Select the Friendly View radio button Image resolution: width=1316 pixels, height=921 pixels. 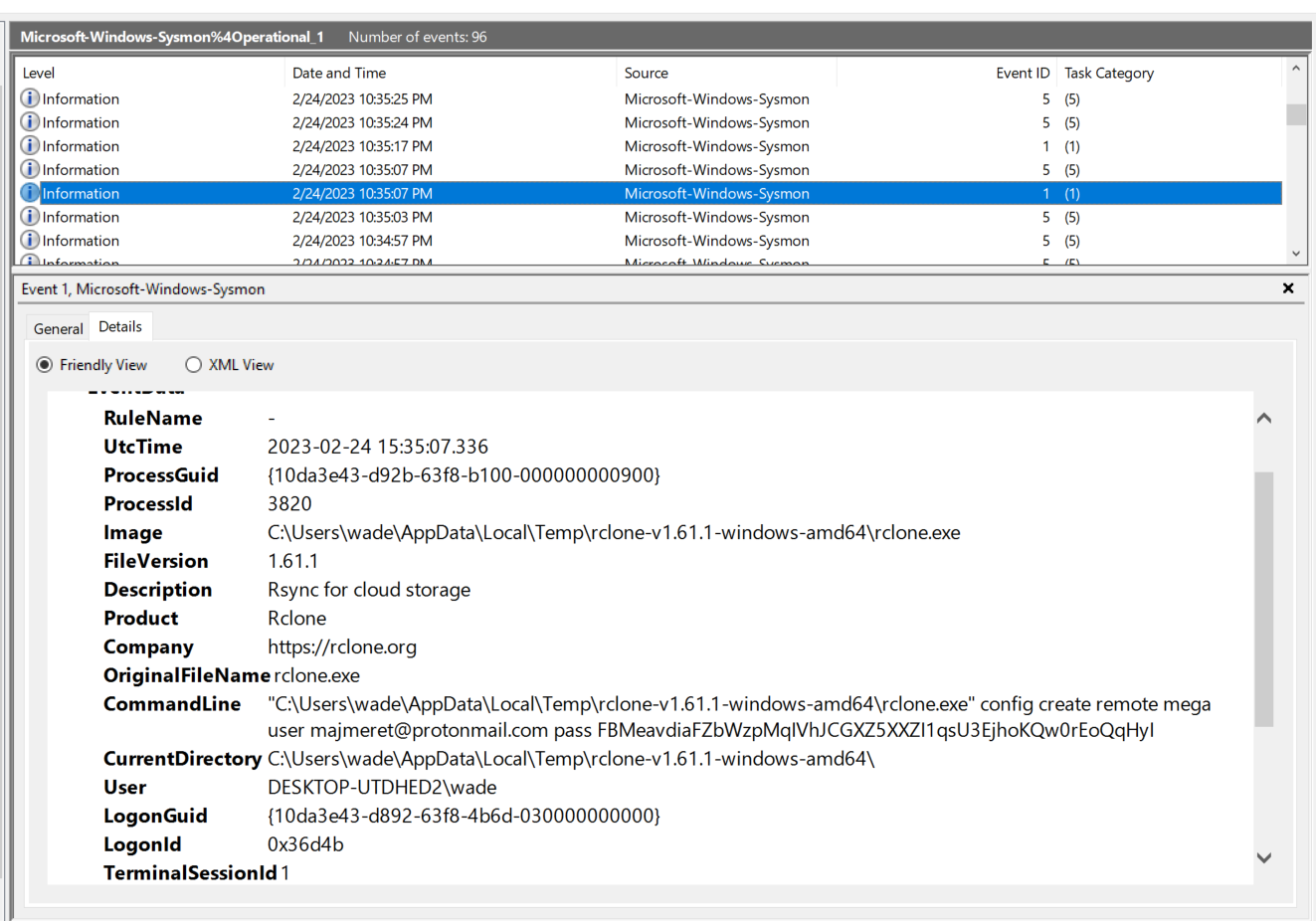44,364
